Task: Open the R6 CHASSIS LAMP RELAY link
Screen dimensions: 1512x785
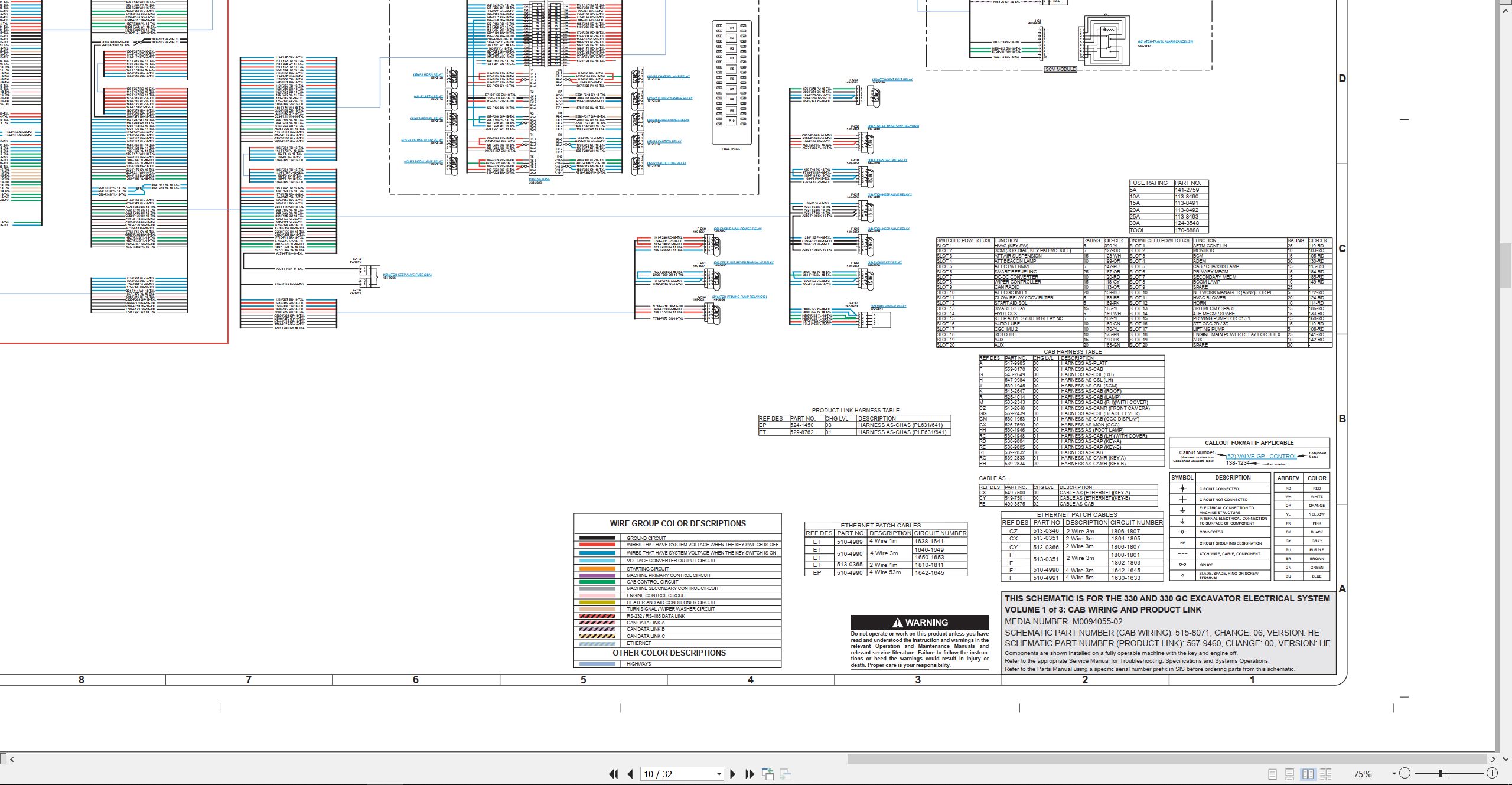Action: [668, 76]
